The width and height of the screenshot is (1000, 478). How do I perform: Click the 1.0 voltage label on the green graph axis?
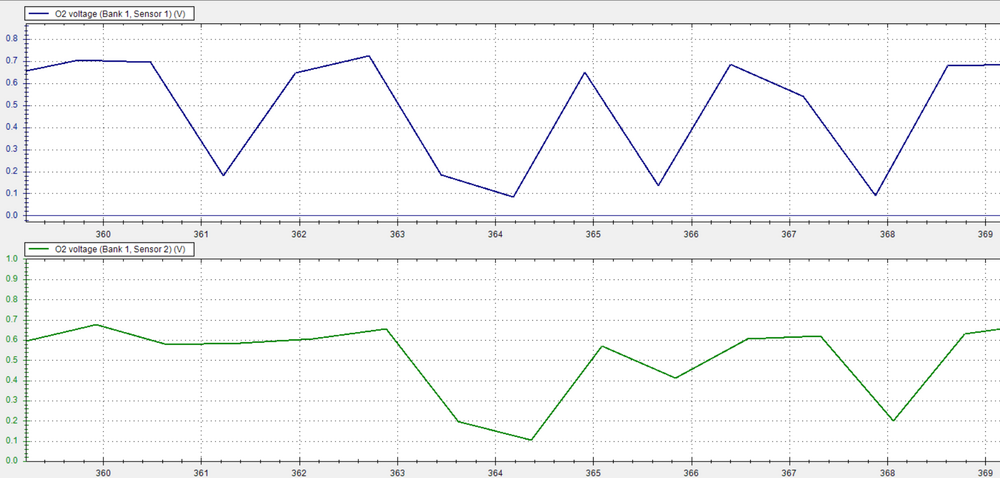[x=11, y=259]
